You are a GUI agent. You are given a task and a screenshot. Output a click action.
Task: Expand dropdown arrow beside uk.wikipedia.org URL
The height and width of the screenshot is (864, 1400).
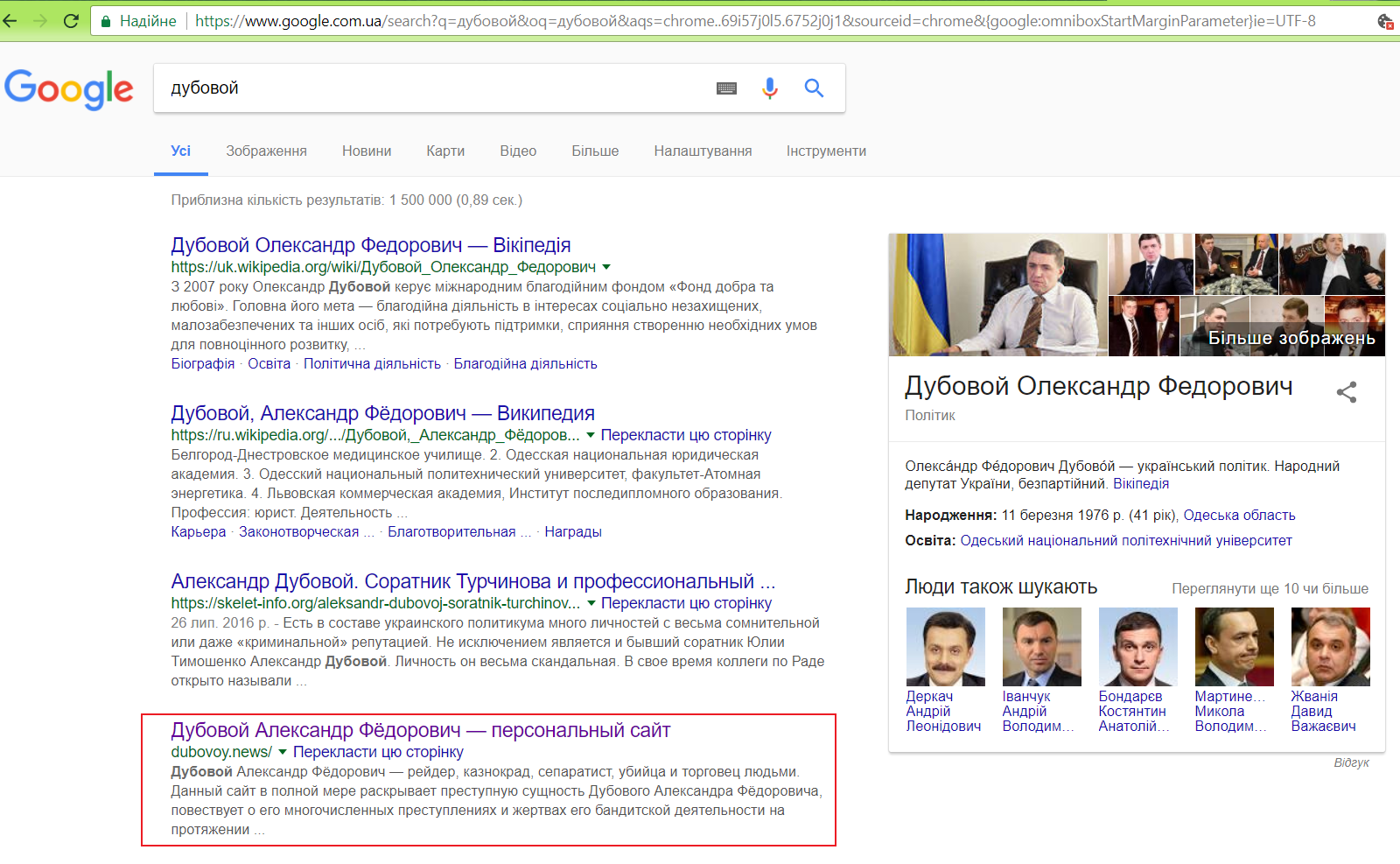coord(606,267)
